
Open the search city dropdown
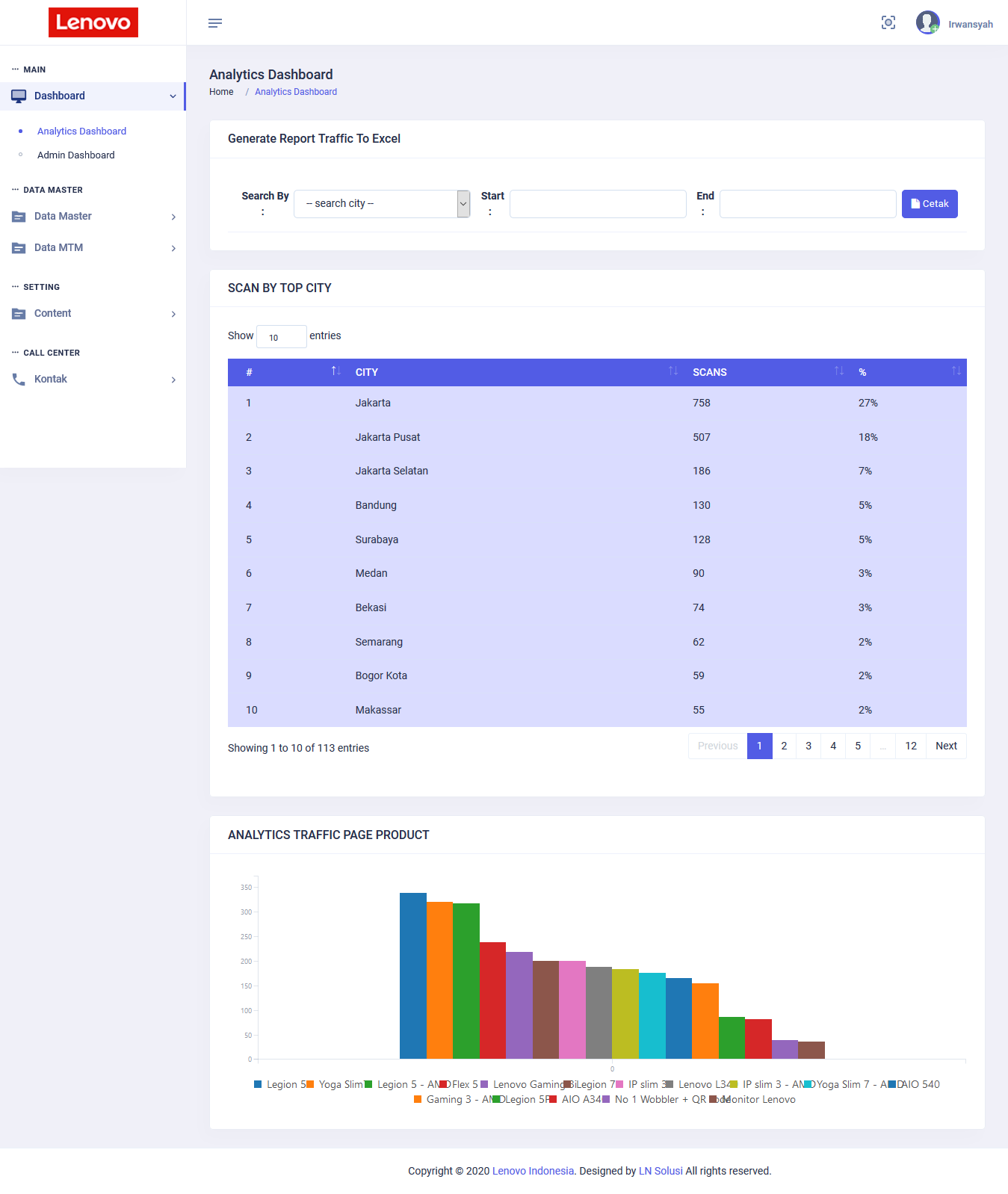point(382,204)
